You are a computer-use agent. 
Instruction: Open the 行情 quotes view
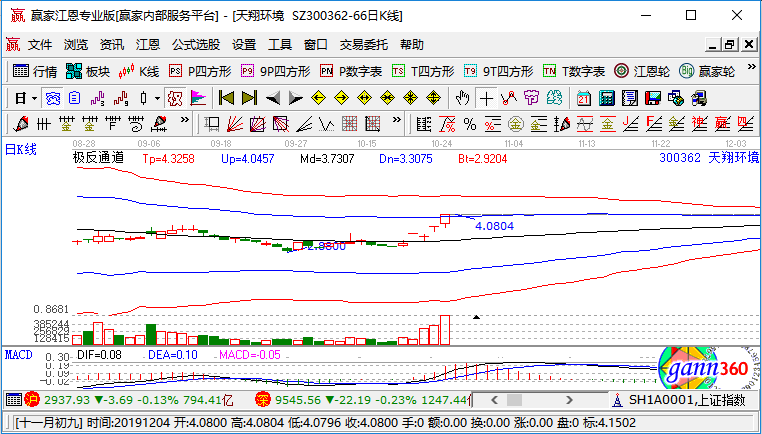[35, 72]
